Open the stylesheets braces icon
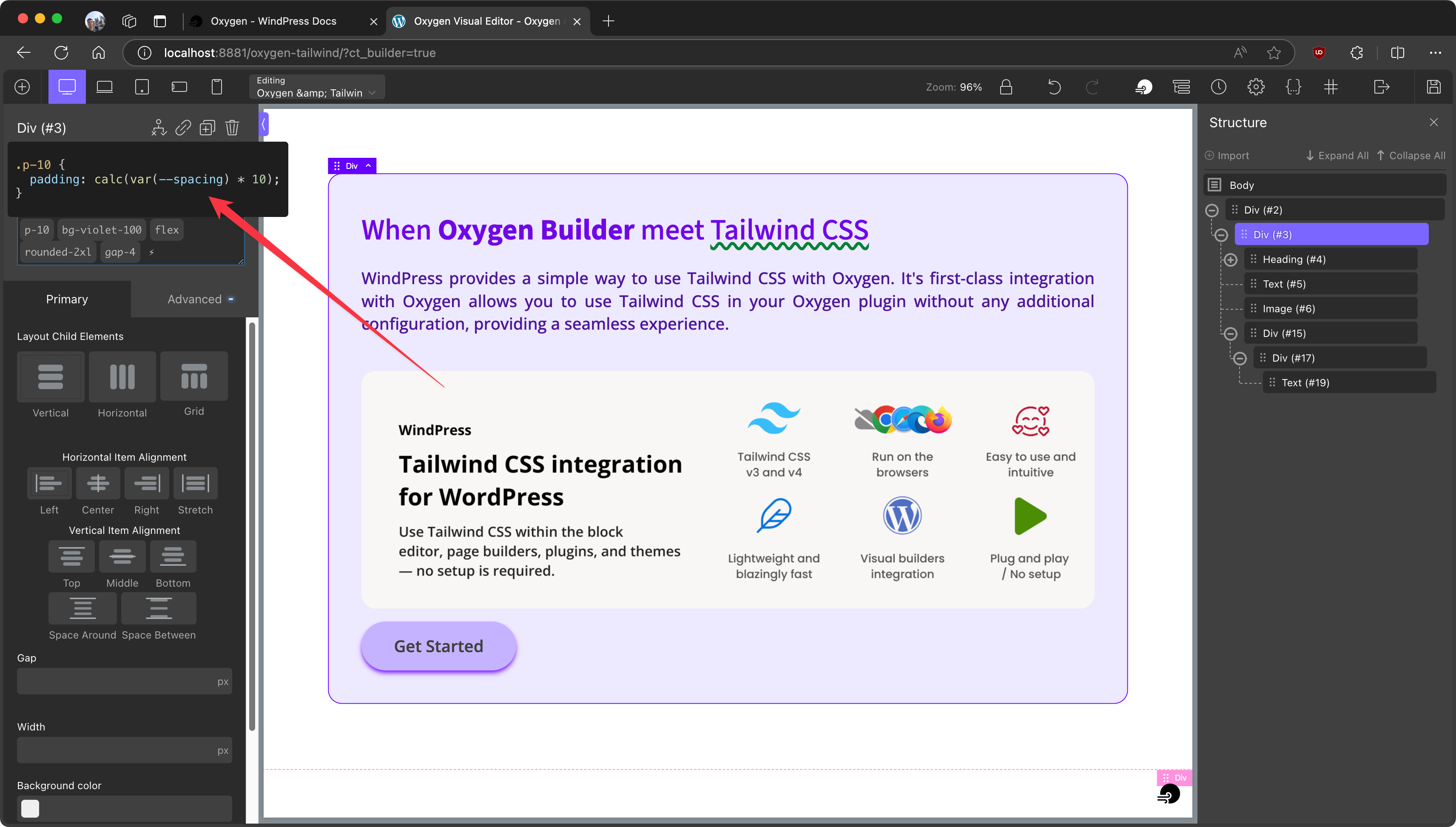This screenshot has height=827, width=1456. point(1293,87)
